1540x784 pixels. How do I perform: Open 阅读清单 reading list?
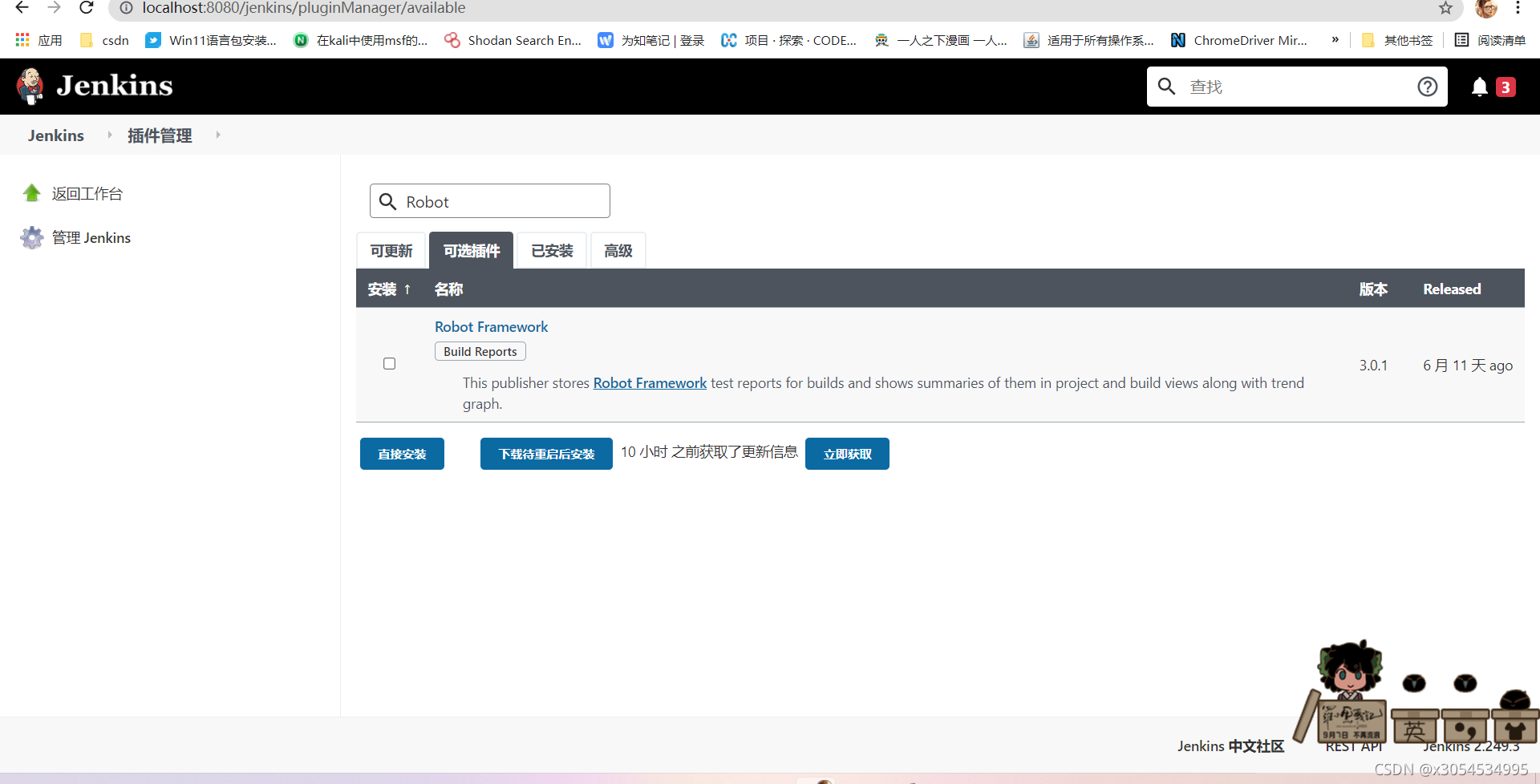click(x=1490, y=40)
